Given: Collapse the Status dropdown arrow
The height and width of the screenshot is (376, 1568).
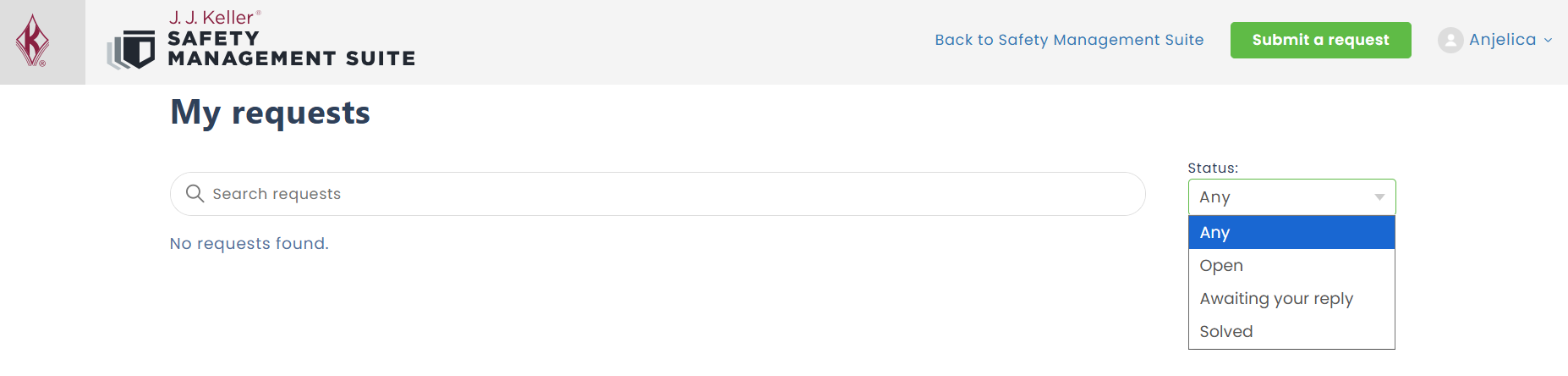Looking at the screenshot, I should (x=1379, y=197).
